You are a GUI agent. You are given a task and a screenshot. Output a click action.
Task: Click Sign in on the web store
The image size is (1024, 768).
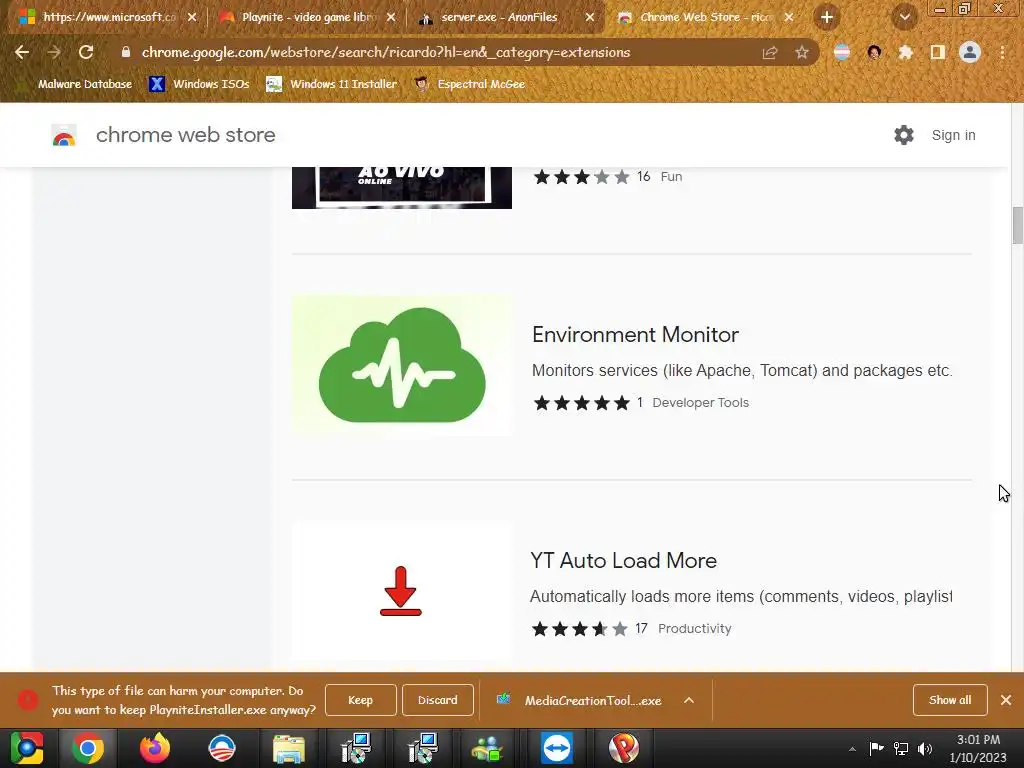pos(953,135)
